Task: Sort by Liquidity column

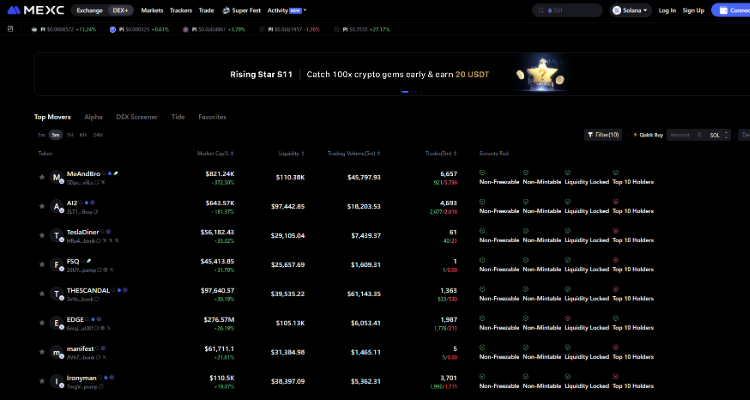Action: point(291,154)
